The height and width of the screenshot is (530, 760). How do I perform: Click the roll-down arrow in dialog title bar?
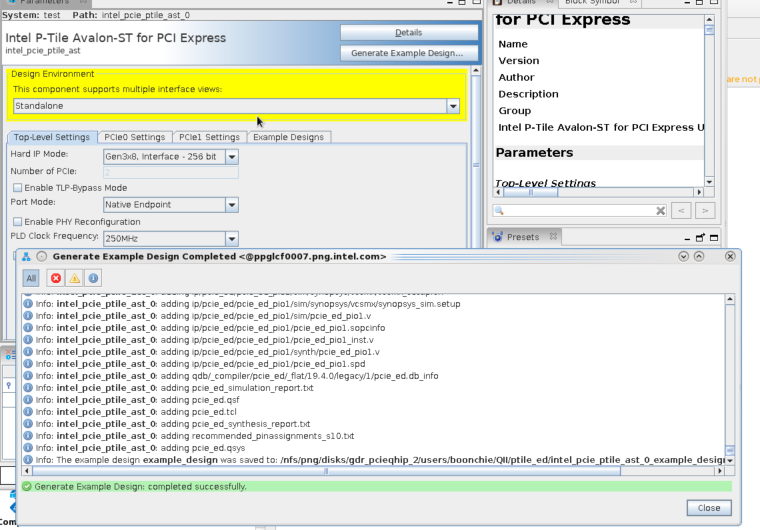(x=683, y=257)
